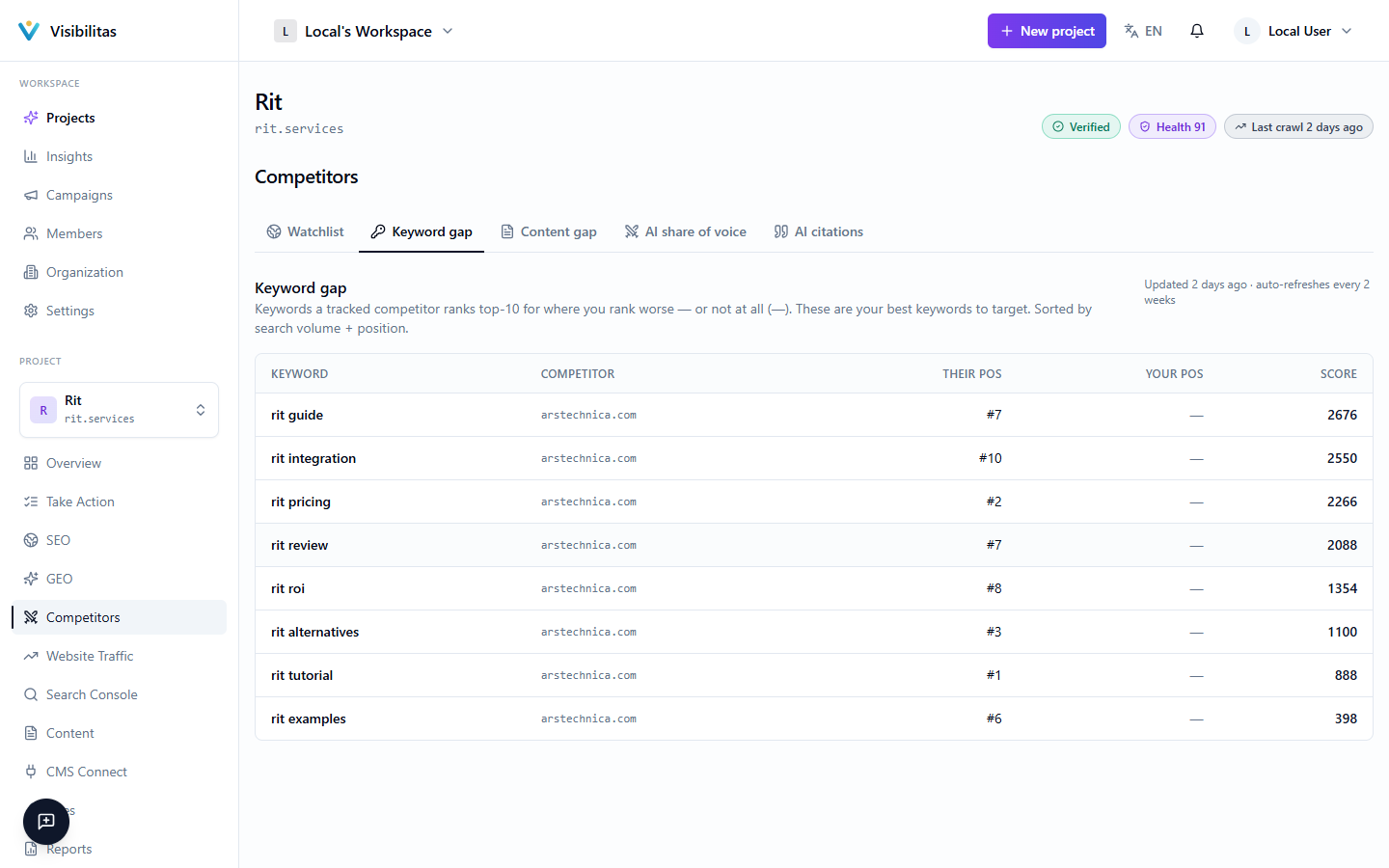The image size is (1389, 868).
Task: Open Organization settings
Action: point(119,272)
